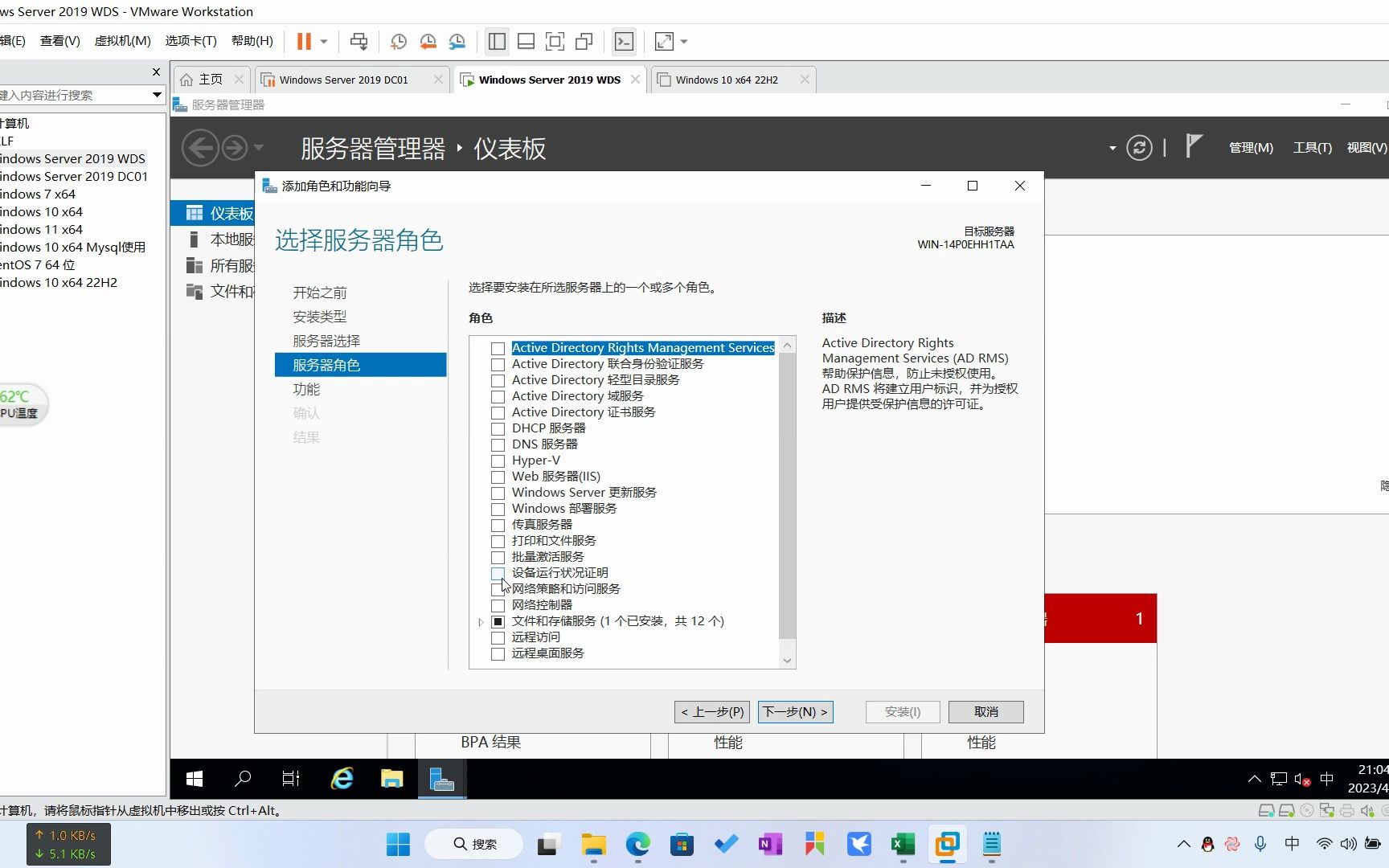This screenshot has height=868, width=1389.
Task: Check the DNS 服务器 role
Action: (x=498, y=444)
